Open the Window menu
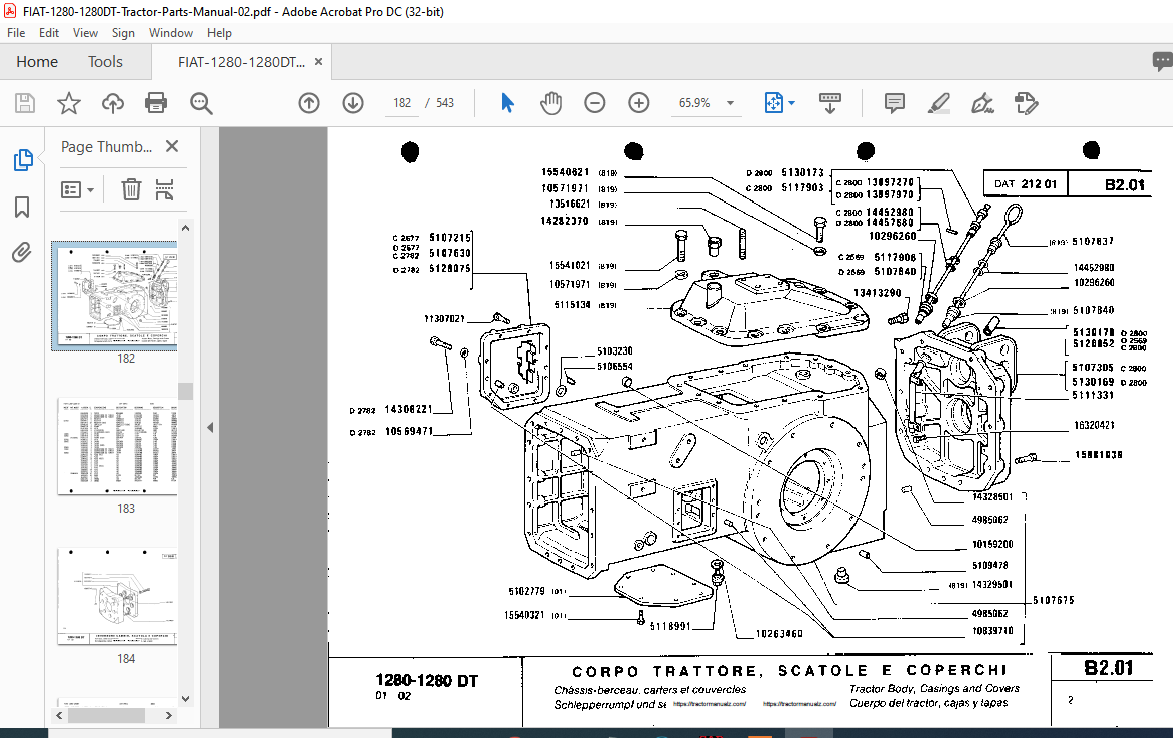Screen dimensions: 1173x738 (x=171, y=33)
